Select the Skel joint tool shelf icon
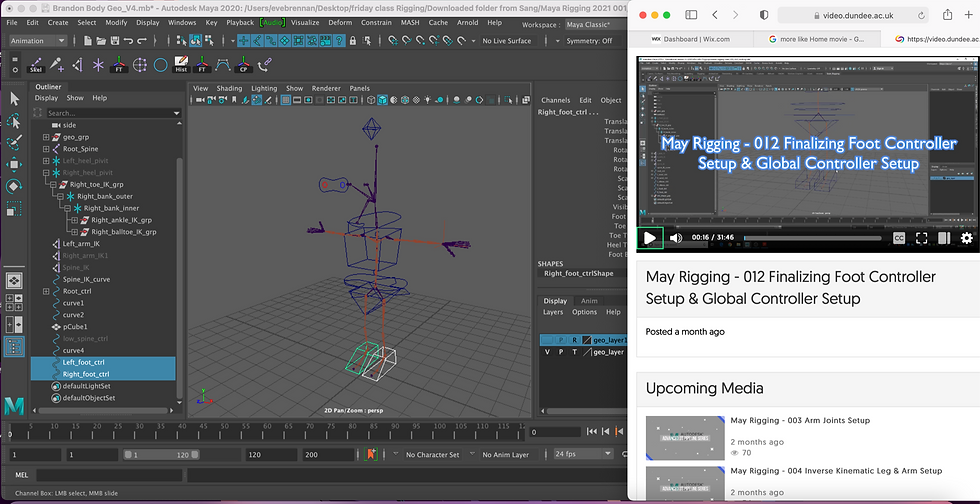Screen dimensions: 980x504 click(36, 65)
